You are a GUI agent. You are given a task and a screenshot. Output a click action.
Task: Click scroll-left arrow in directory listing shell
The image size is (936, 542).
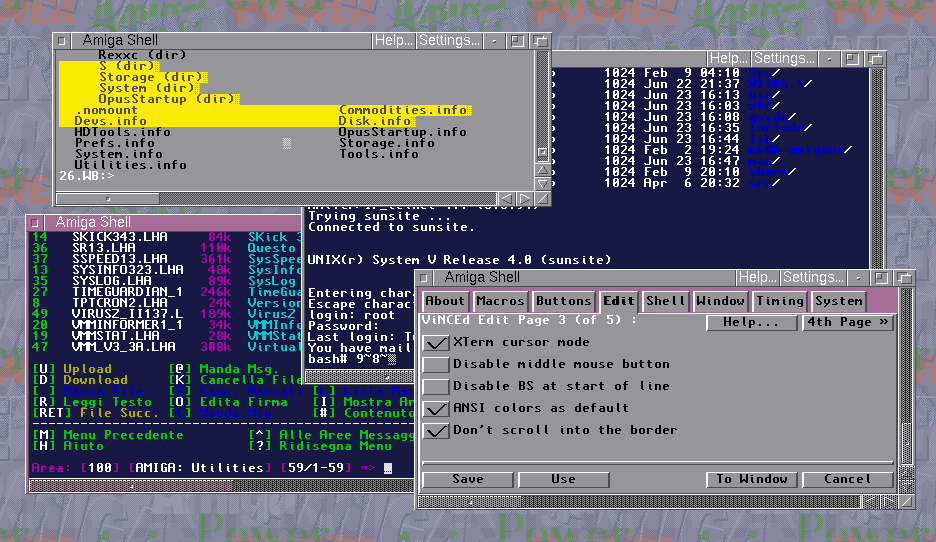coord(507,199)
